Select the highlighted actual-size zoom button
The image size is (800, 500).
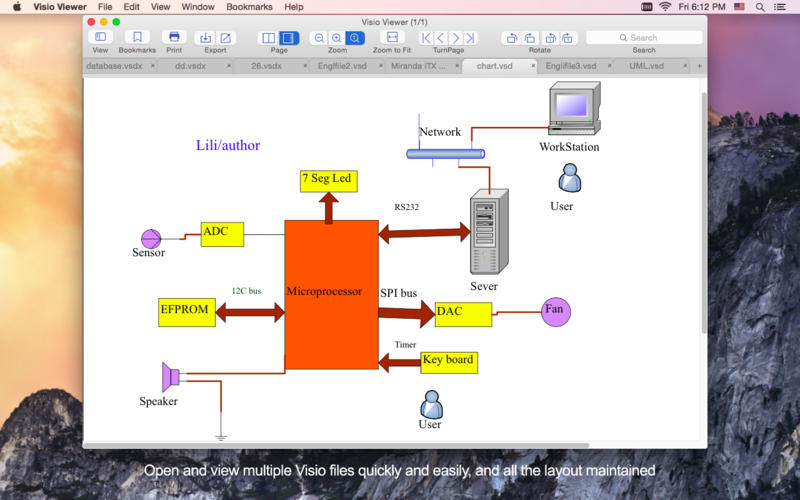[356, 38]
